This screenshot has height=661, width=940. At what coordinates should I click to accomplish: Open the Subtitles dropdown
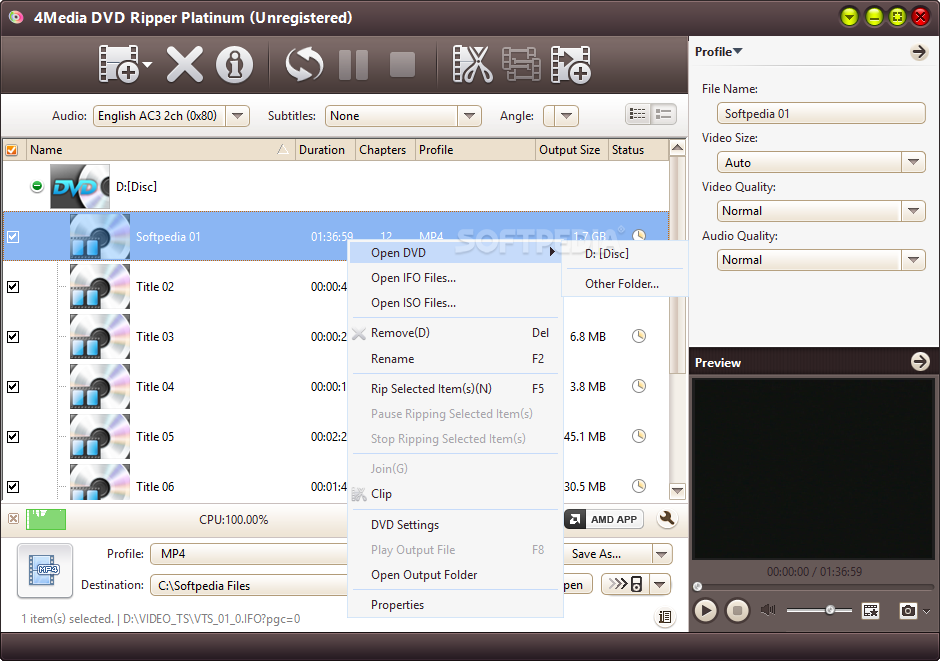(469, 116)
